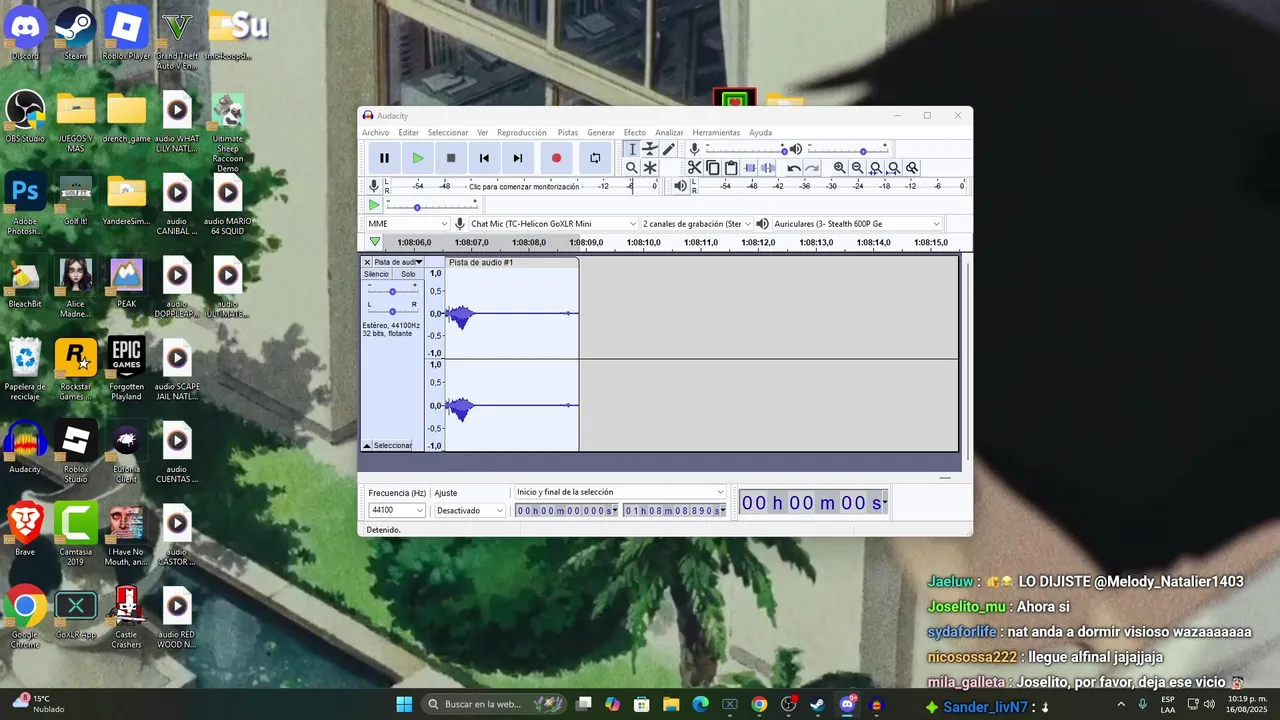The height and width of the screenshot is (720, 1280).
Task: Click the selection start time field
Action: [x=566, y=510]
